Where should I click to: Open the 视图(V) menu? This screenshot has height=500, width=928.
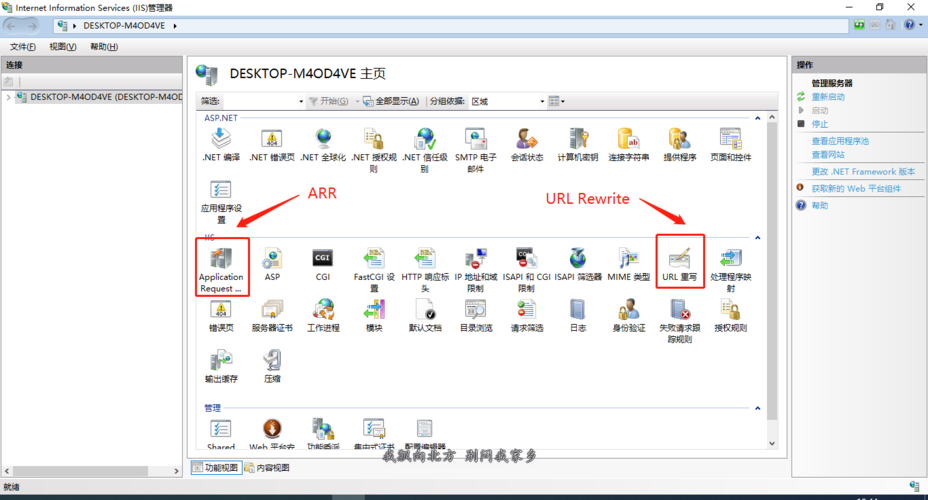point(63,47)
